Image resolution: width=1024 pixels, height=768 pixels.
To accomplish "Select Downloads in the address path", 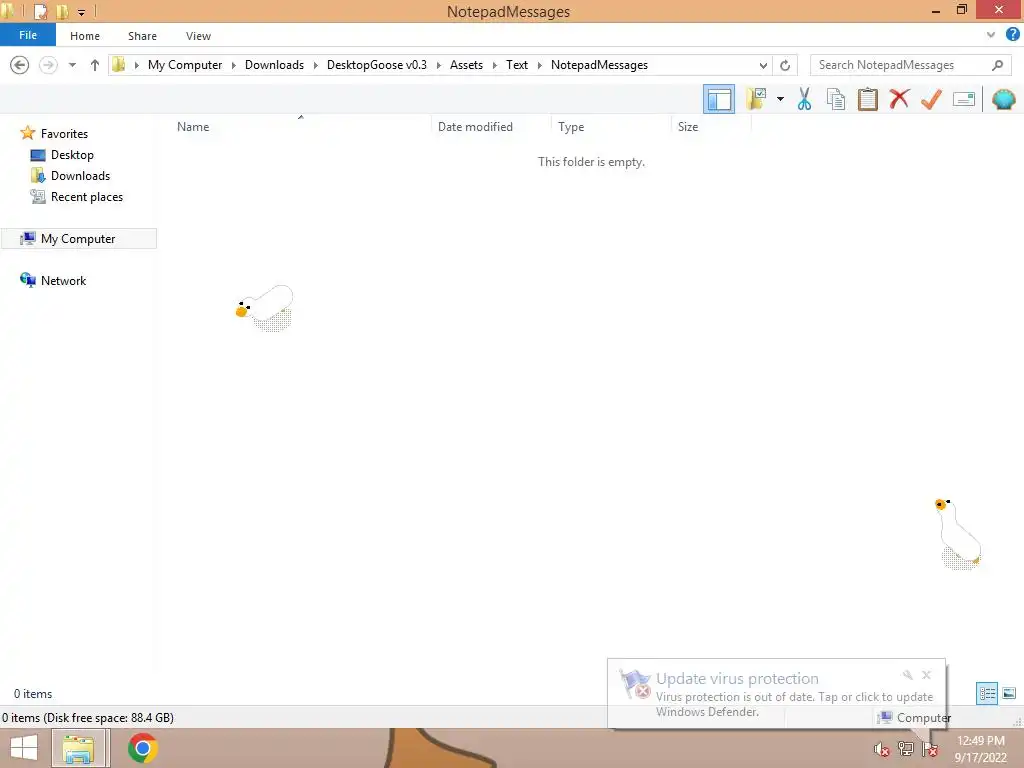I will (274, 65).
